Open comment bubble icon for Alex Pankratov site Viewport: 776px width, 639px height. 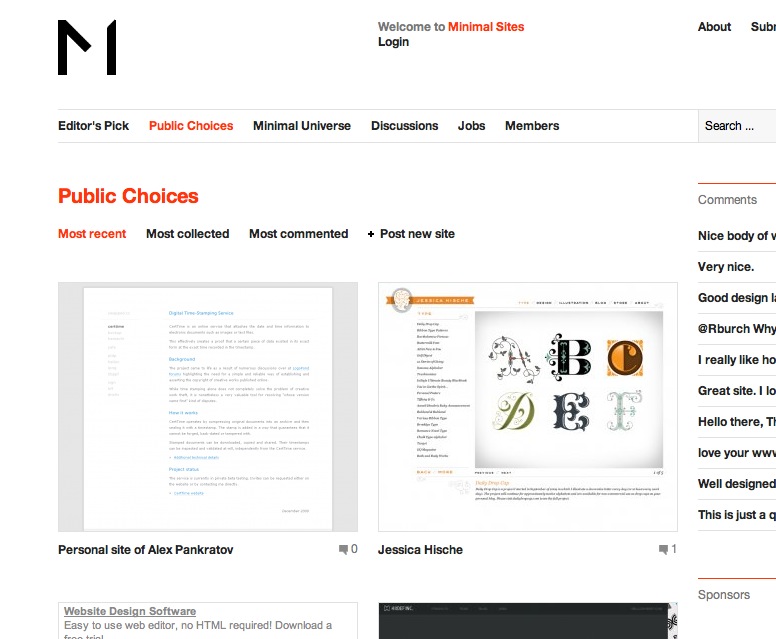coord(343,549)
